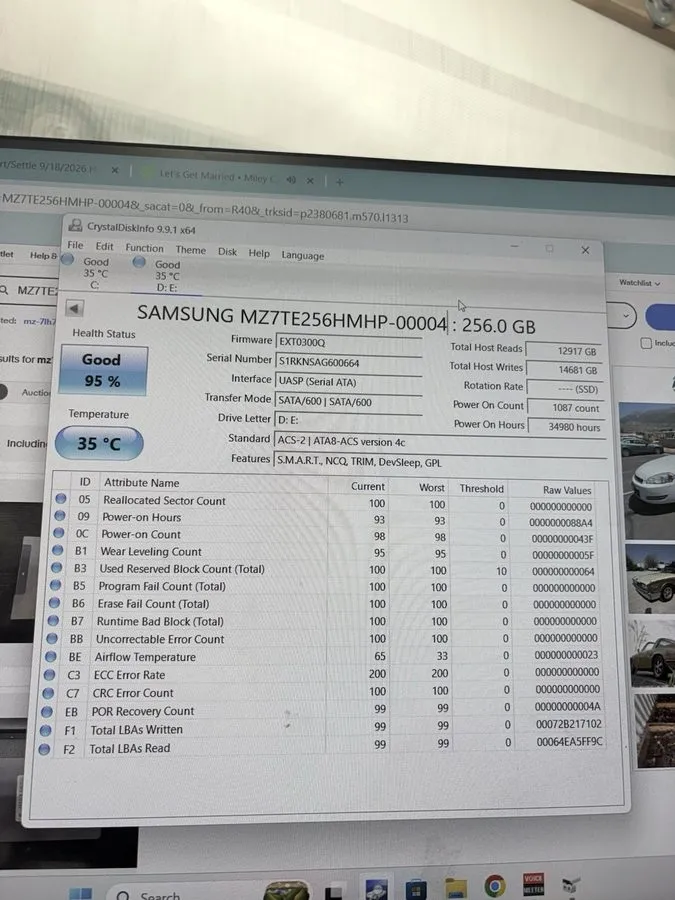This screenshot has height=900, width=675.
Task: Click the CrystalDiskInfo title bar icon
Action: click(x=75, y=225)
